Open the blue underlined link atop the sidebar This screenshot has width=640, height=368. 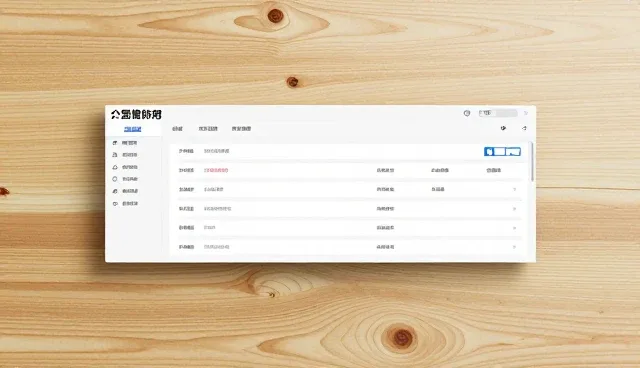point(132,129)
